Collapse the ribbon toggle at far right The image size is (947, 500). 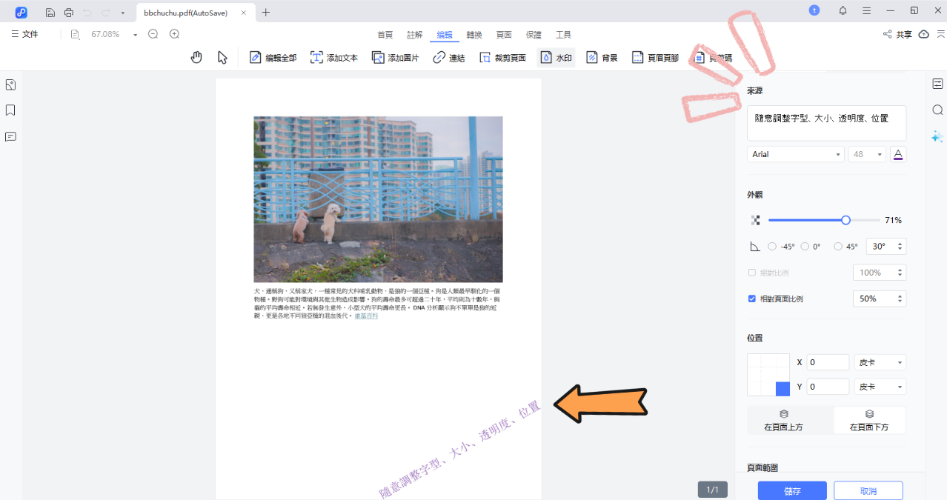point(940,34)
